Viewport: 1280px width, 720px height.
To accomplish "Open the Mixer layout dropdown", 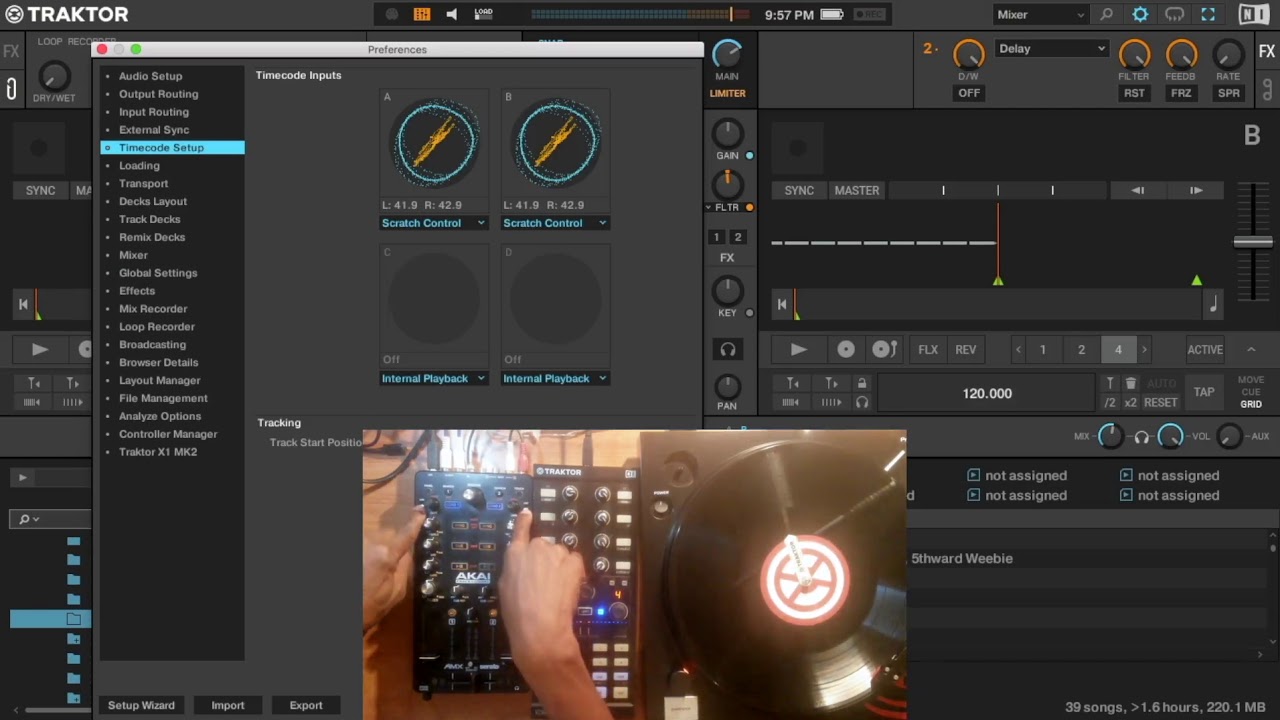I will pos(1040,15).
